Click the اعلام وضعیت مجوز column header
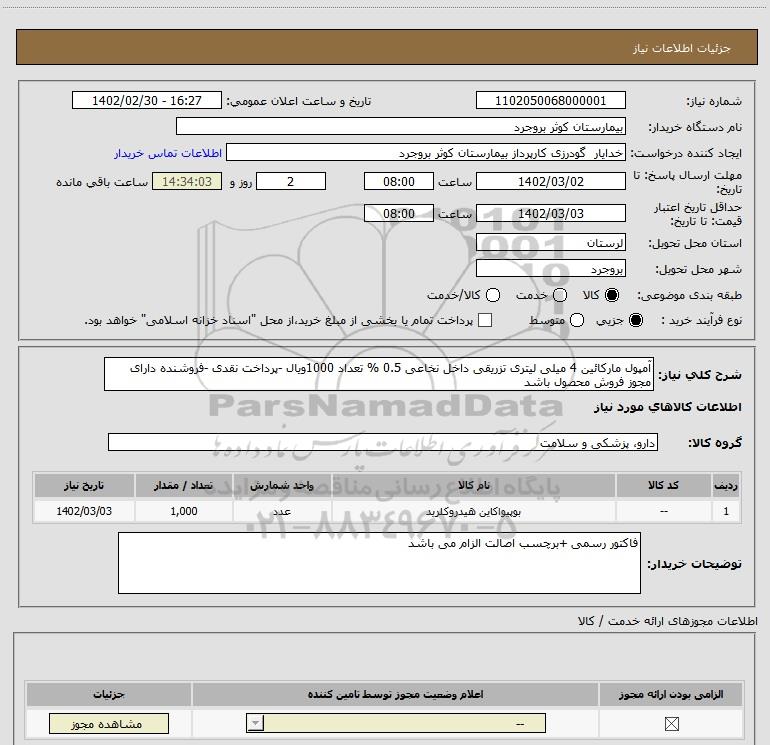 [395, 694]
